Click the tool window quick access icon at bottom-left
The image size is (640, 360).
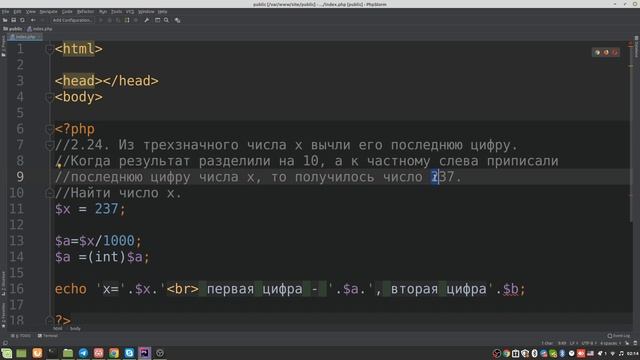(x=5, y=343)
